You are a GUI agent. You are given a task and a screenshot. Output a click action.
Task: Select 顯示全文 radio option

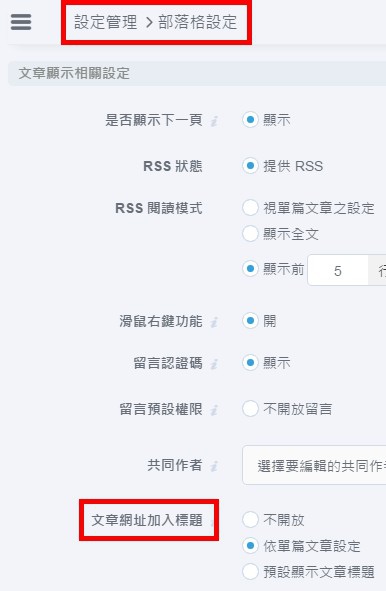[x=250, y=233]
